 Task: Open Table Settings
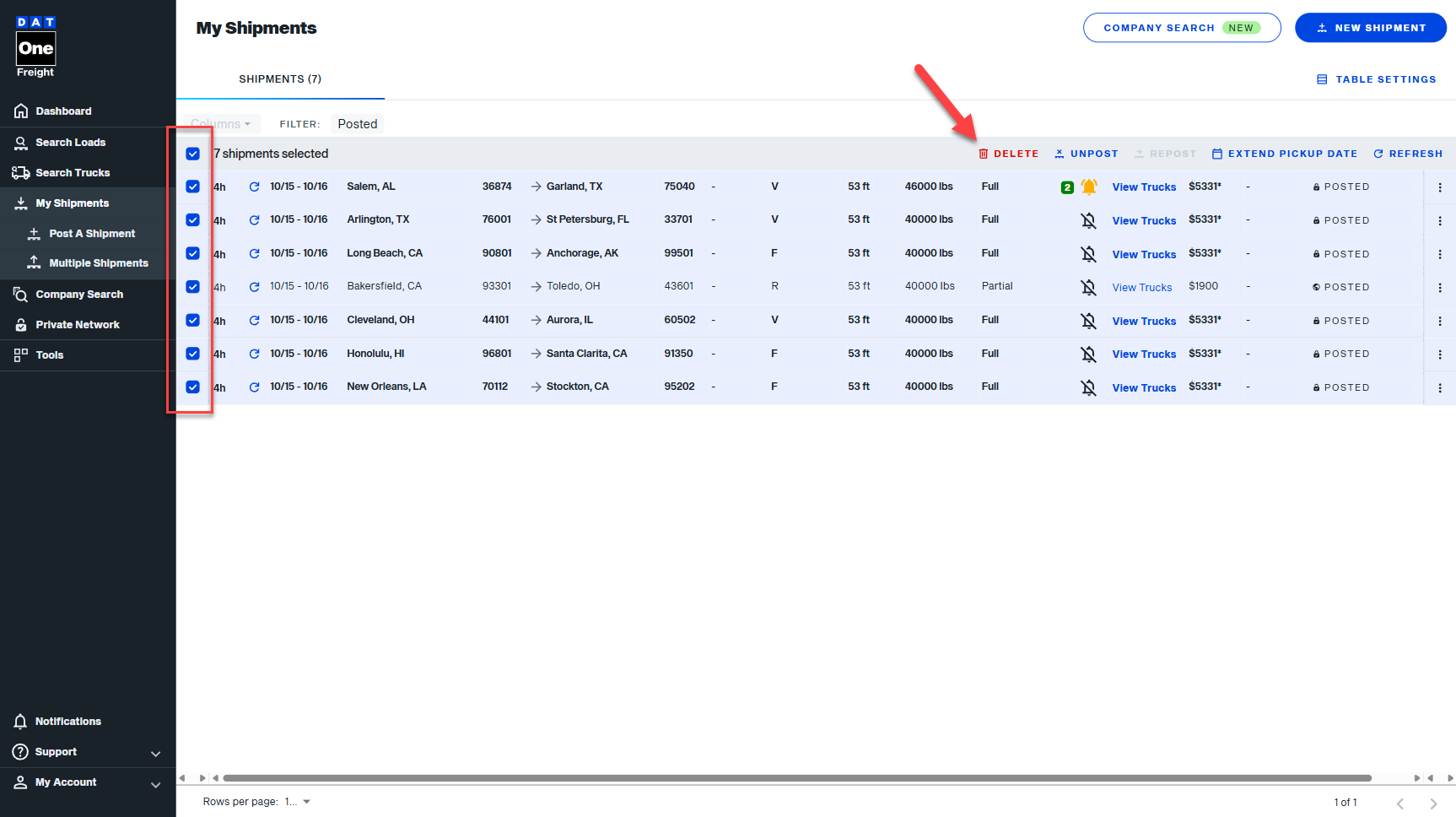[1377, 79]
